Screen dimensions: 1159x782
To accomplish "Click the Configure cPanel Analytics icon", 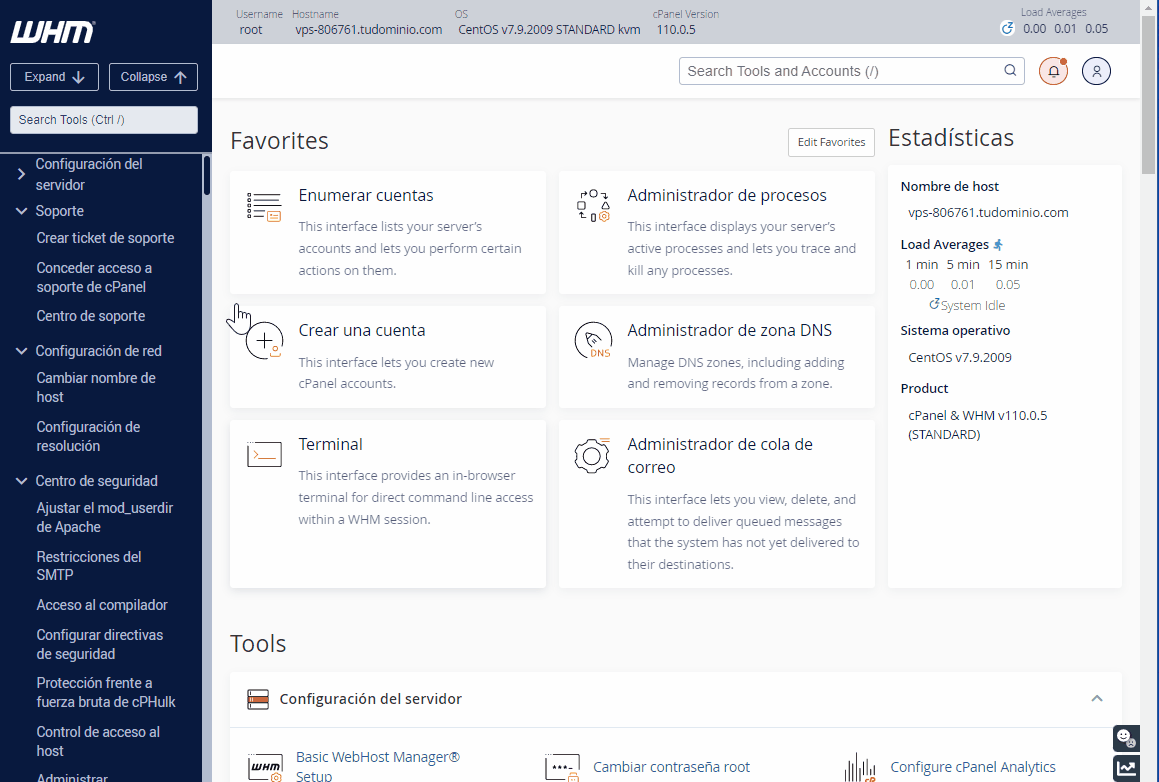I will coord(860,767).
